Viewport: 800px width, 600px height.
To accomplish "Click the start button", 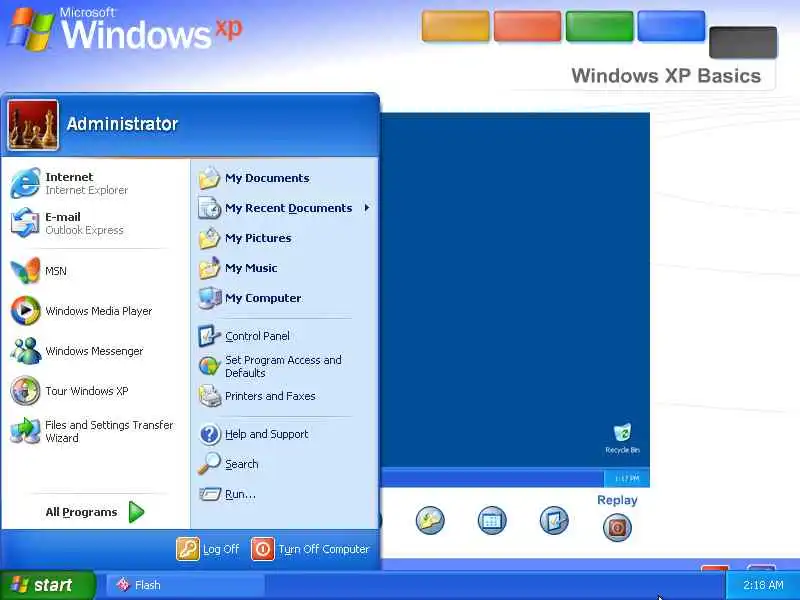I will (48, 585).
